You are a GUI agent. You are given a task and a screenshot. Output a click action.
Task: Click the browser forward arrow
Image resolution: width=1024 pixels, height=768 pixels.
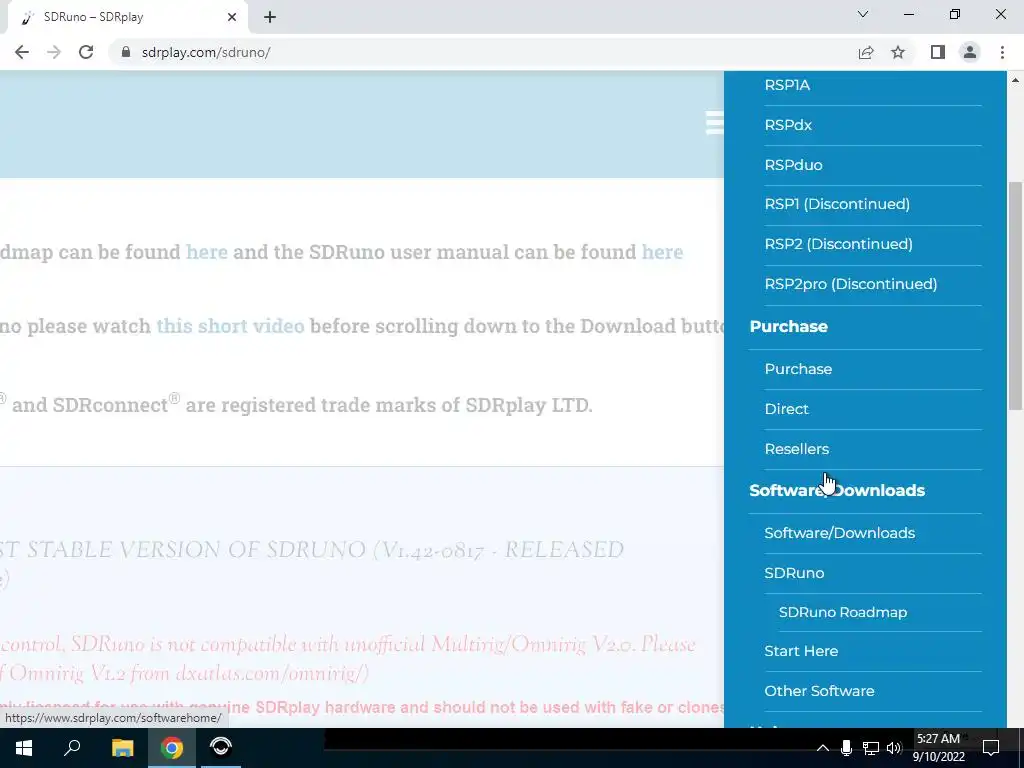coord(54,52)
